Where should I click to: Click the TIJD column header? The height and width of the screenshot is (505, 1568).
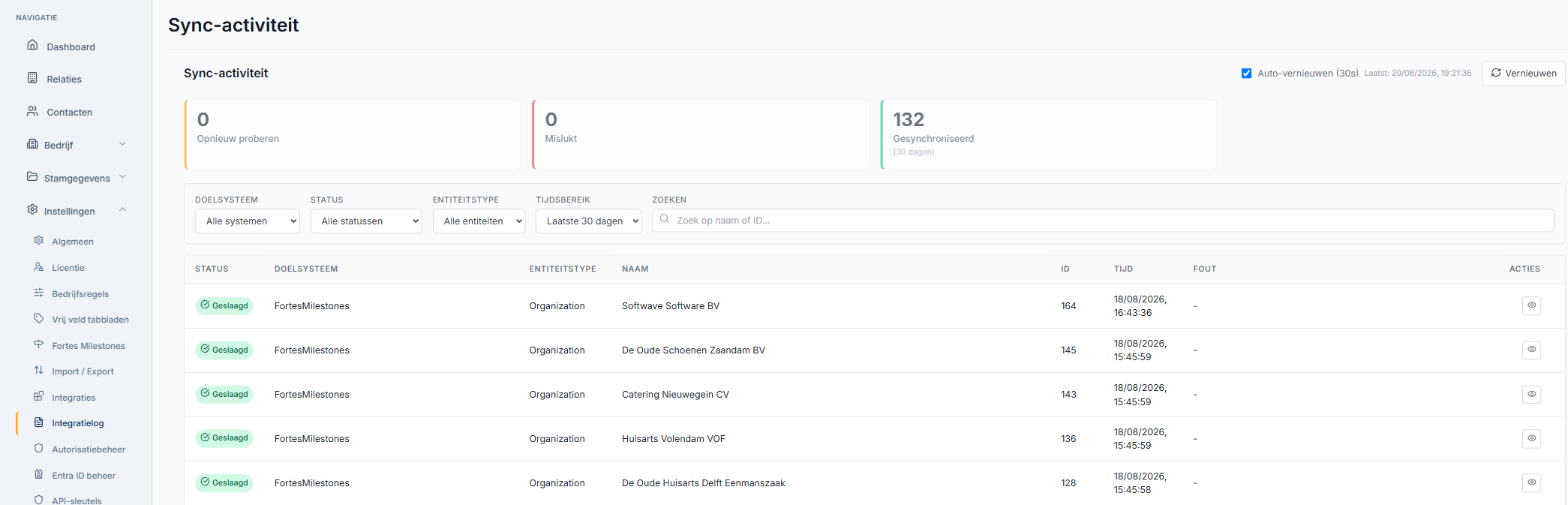pyautogui.click(x=1123, y=269)
